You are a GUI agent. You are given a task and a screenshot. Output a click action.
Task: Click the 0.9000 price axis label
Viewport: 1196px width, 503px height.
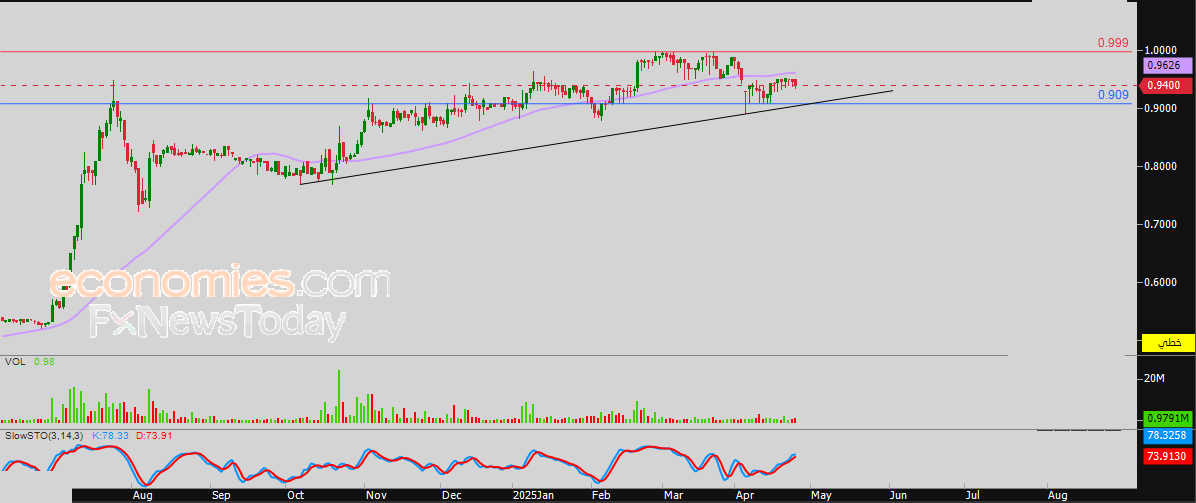point(1162,108)
